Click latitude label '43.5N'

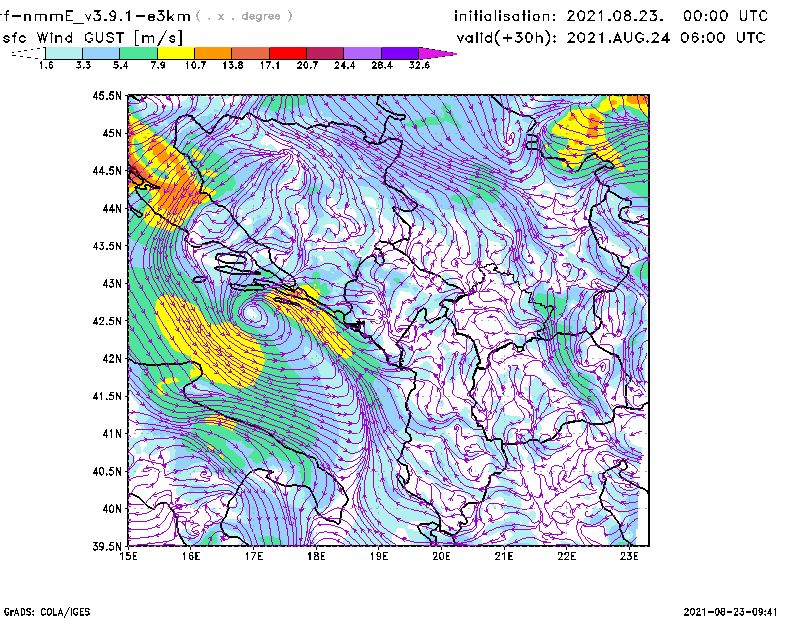pos(107,245)
